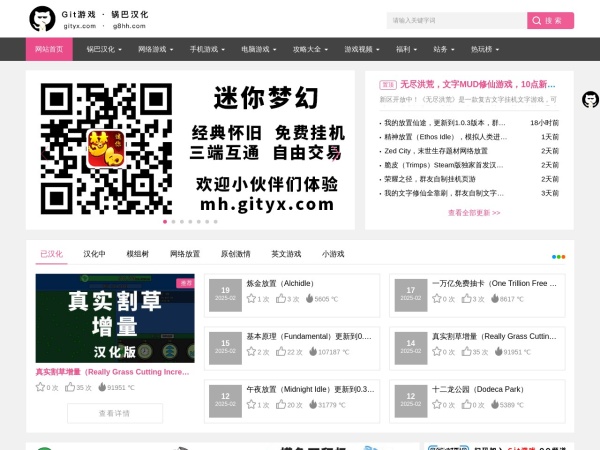The width and height of the screenshot is (600, 450).
Task: Click the star icon under 一万亿免费抽卡
Action: (436, 299)
